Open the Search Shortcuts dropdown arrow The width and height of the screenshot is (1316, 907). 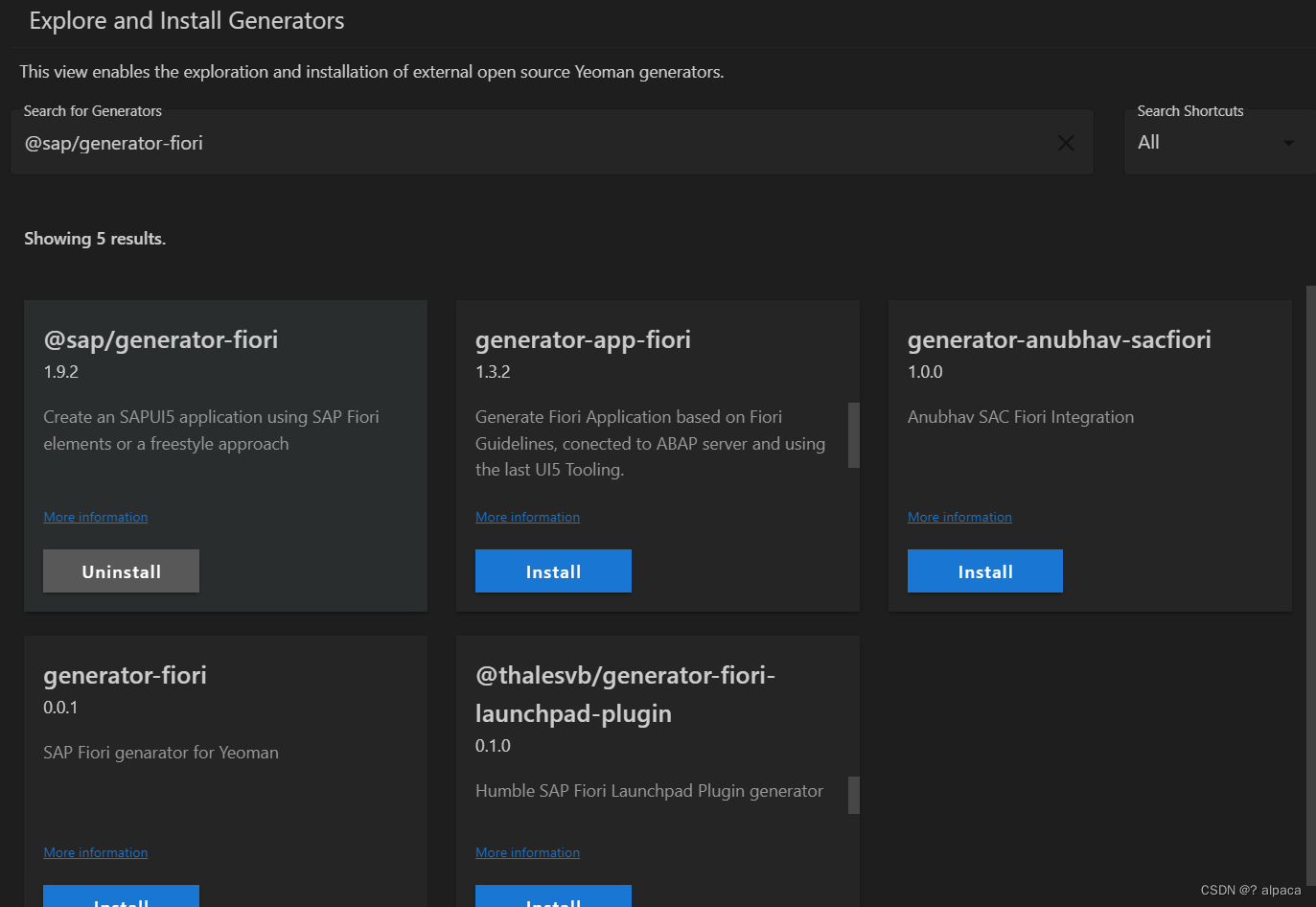pos(1288,142)
